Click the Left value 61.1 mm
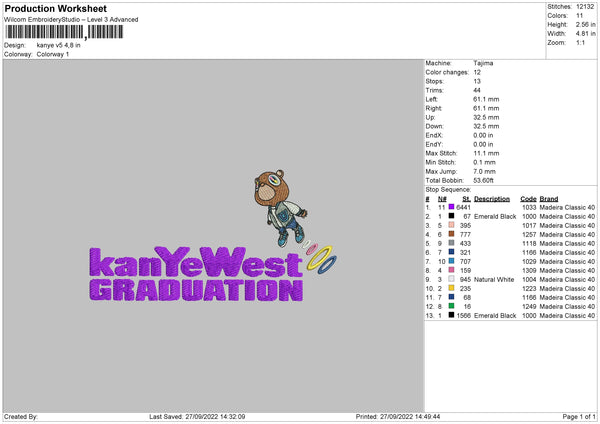 486,99
